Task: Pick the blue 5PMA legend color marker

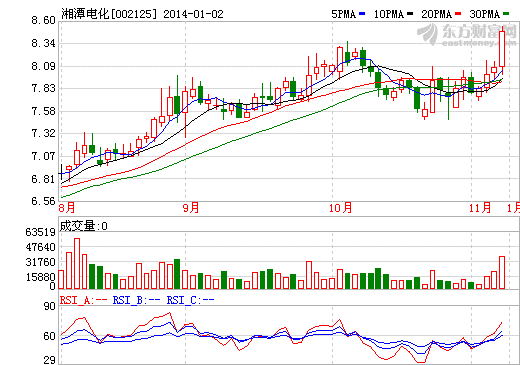Action: [x=362, y=14]
